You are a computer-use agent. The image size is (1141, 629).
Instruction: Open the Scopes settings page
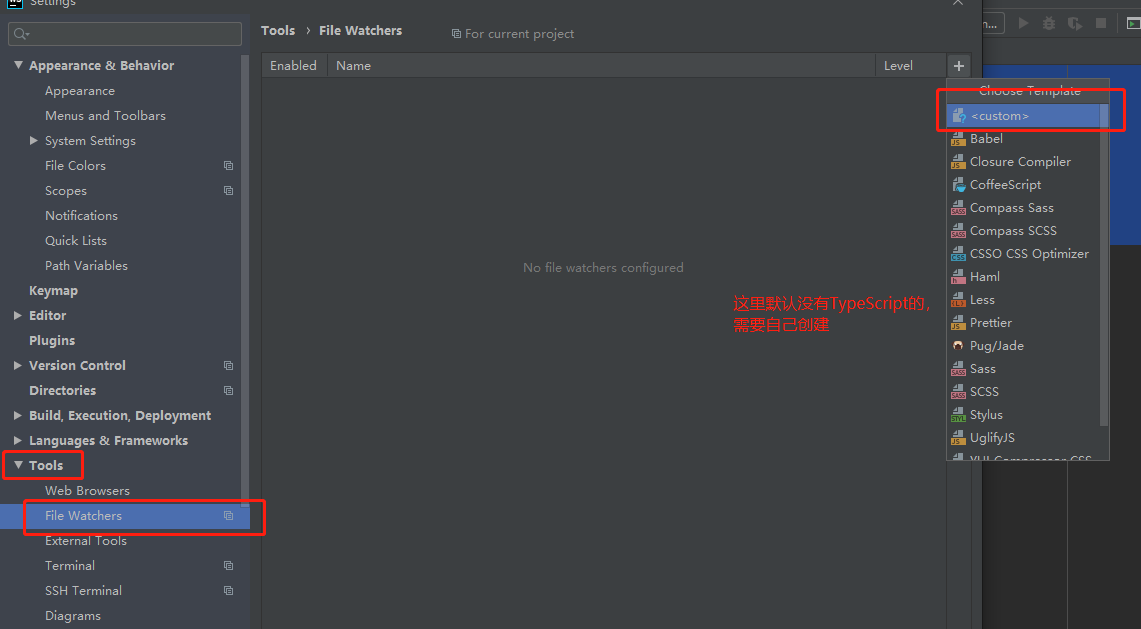[x=66, y=191]
